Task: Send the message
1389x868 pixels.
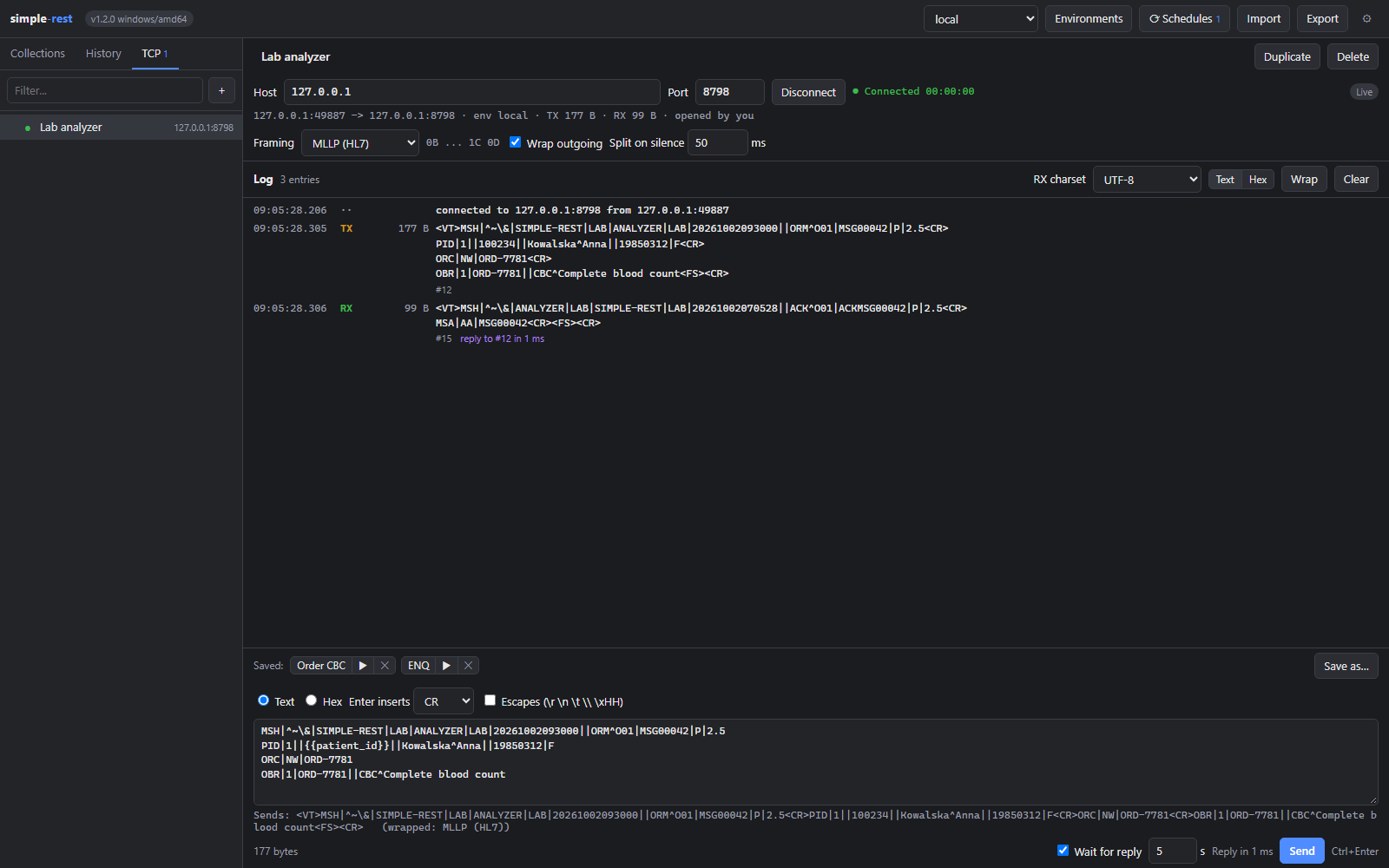Action: coord(1301,851)
